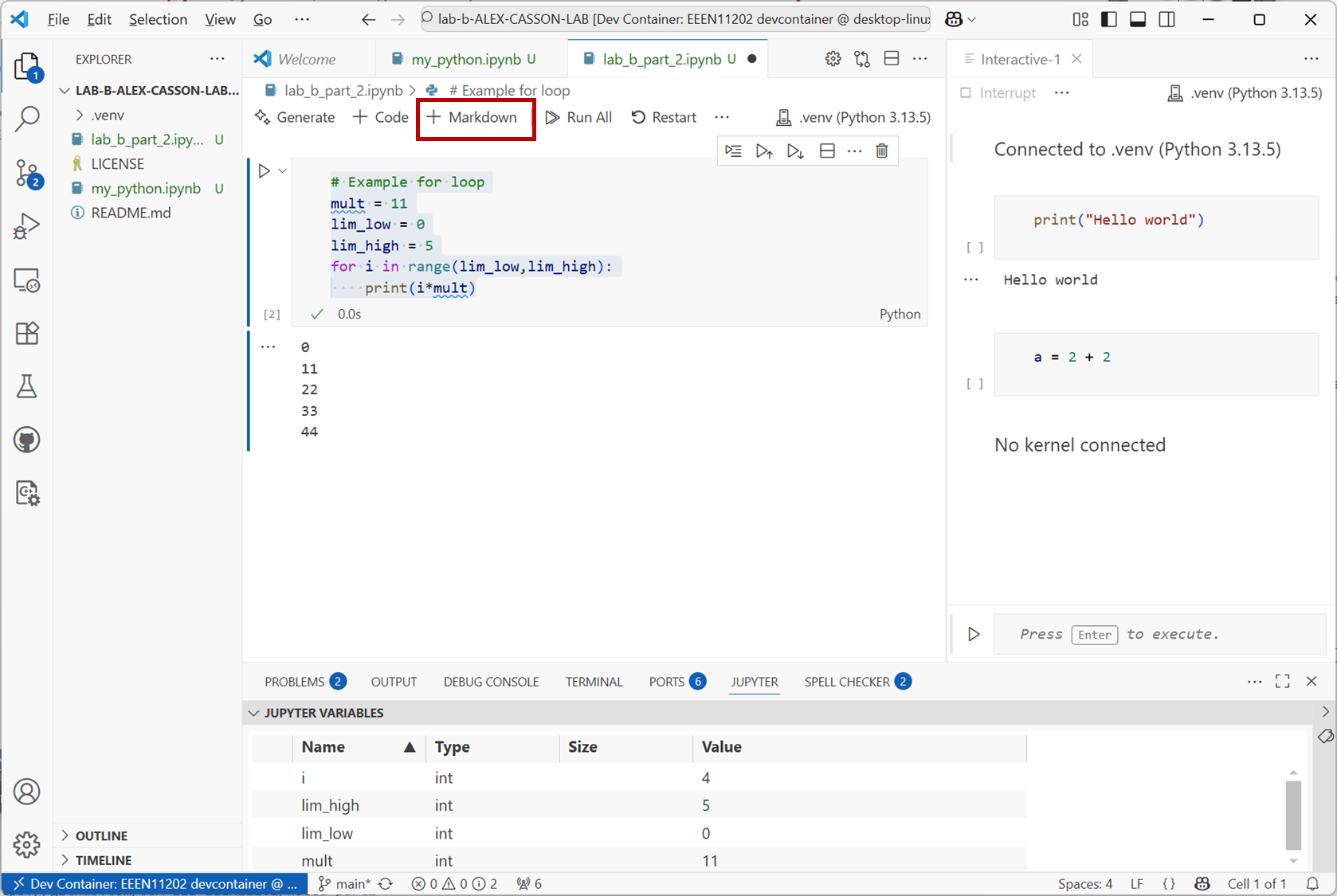Toggle the bottom panel layout button

pyautogui.click(x=1138, y=19)
